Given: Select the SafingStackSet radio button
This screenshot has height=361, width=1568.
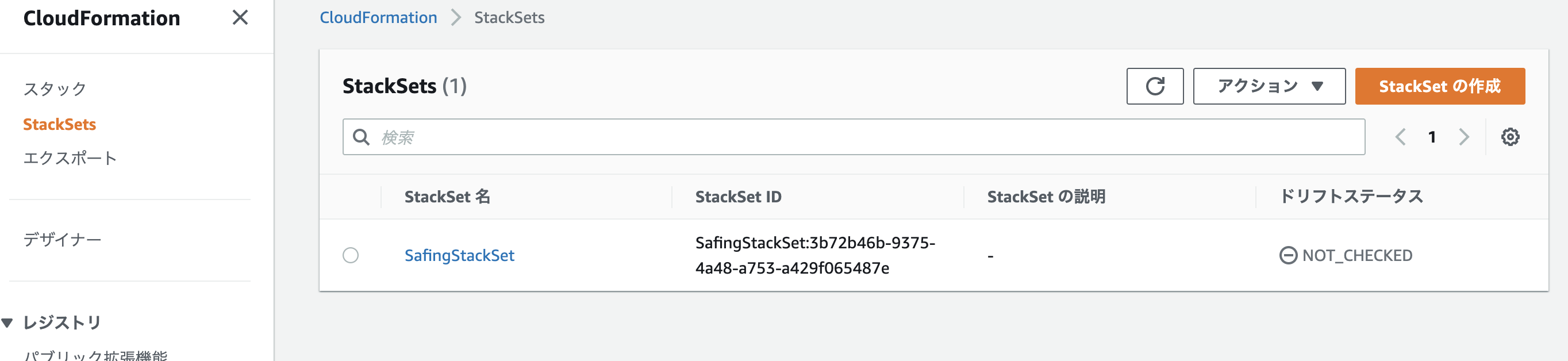Looking at the screenshot, I should (x=351, y=255).
